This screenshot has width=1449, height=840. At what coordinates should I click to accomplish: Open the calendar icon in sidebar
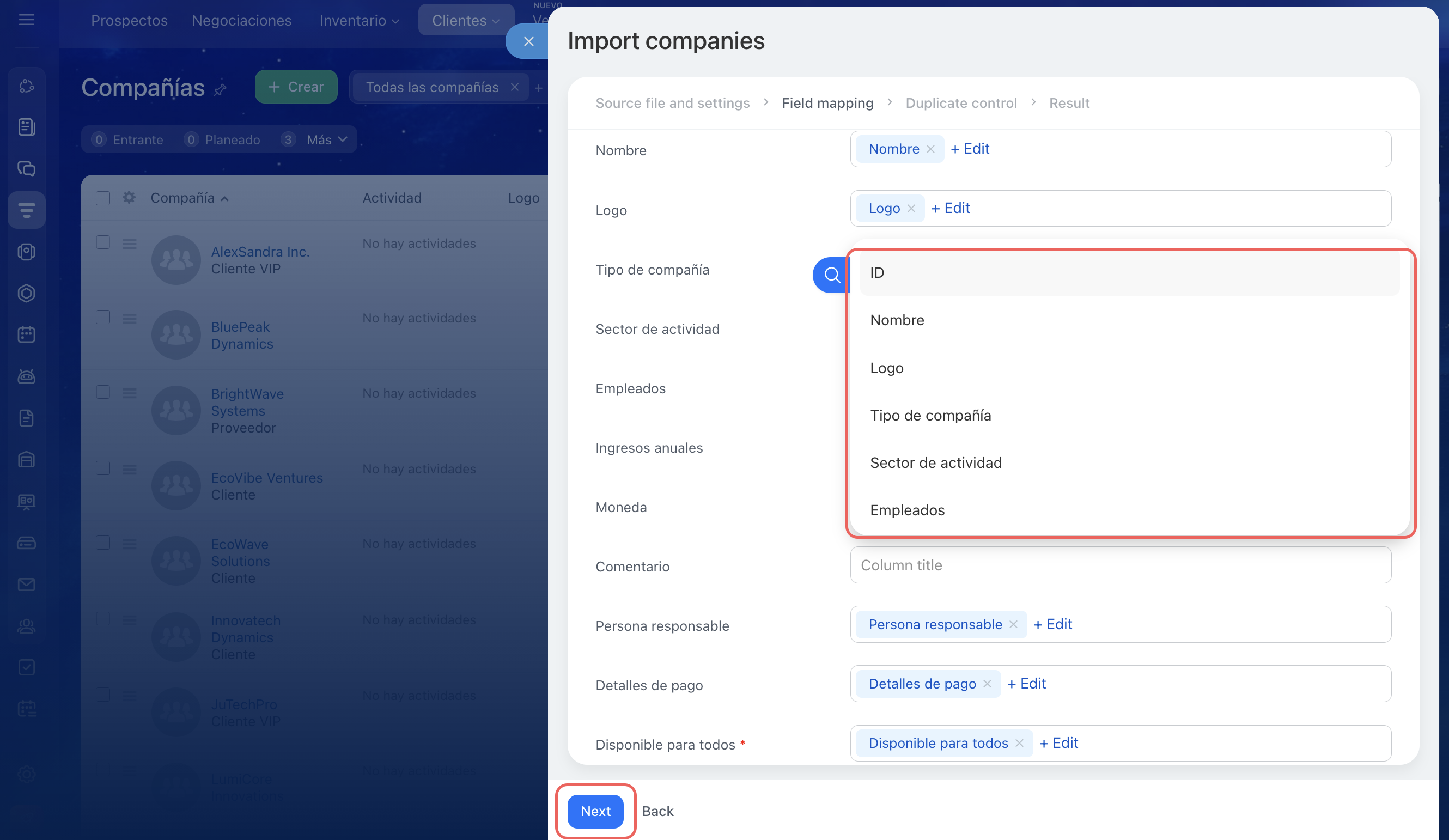click(x=27, y=334)
